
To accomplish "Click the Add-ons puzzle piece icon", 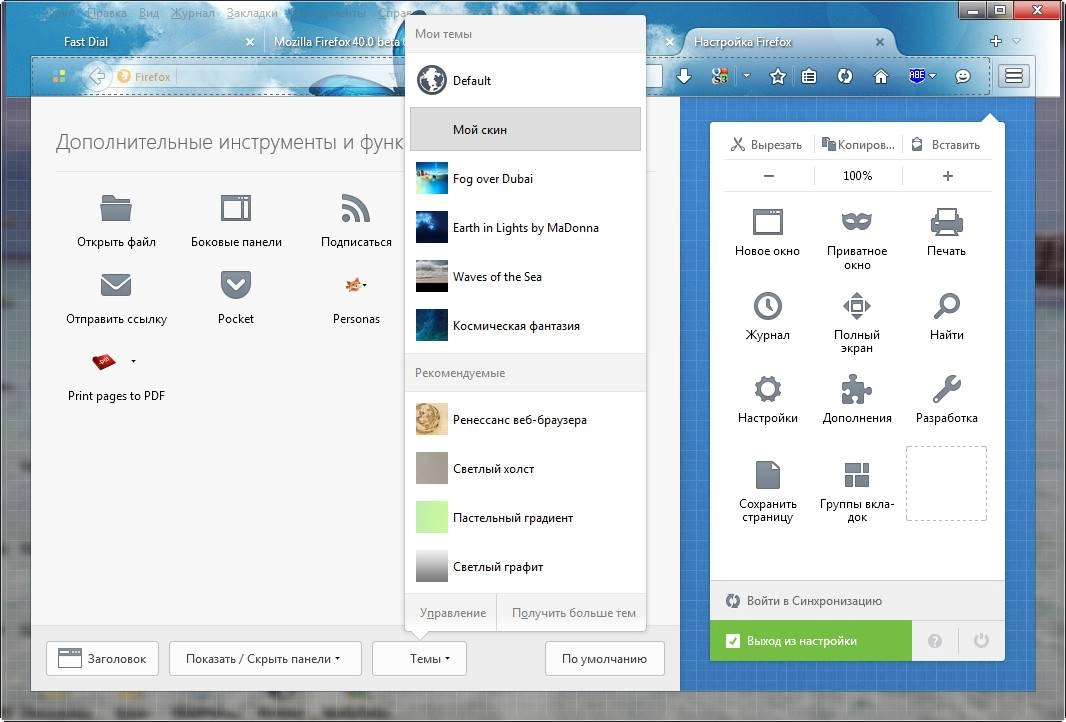I will [x=857, y=390].
